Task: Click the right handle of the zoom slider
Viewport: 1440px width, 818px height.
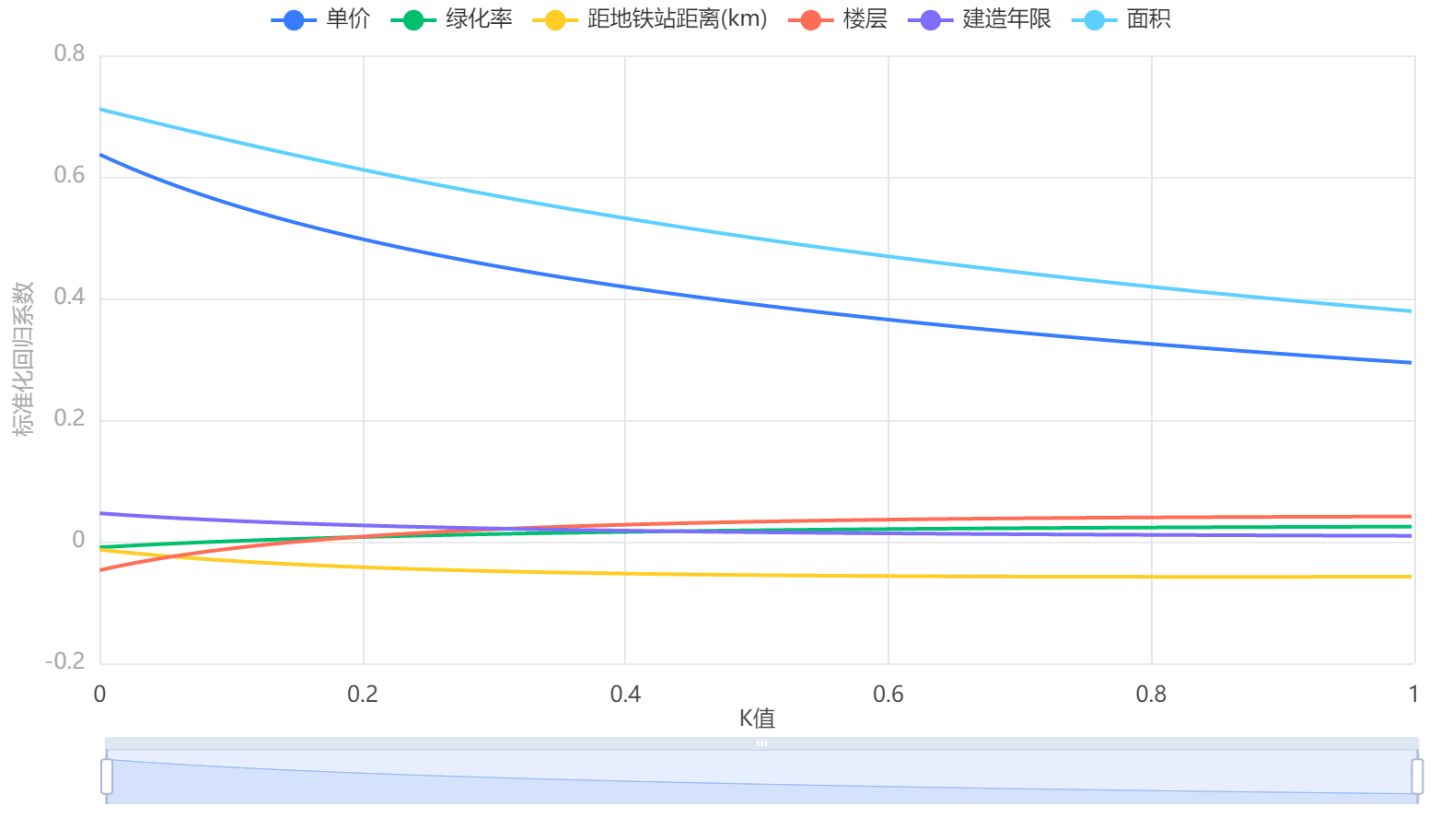Action: point(1417,776)
